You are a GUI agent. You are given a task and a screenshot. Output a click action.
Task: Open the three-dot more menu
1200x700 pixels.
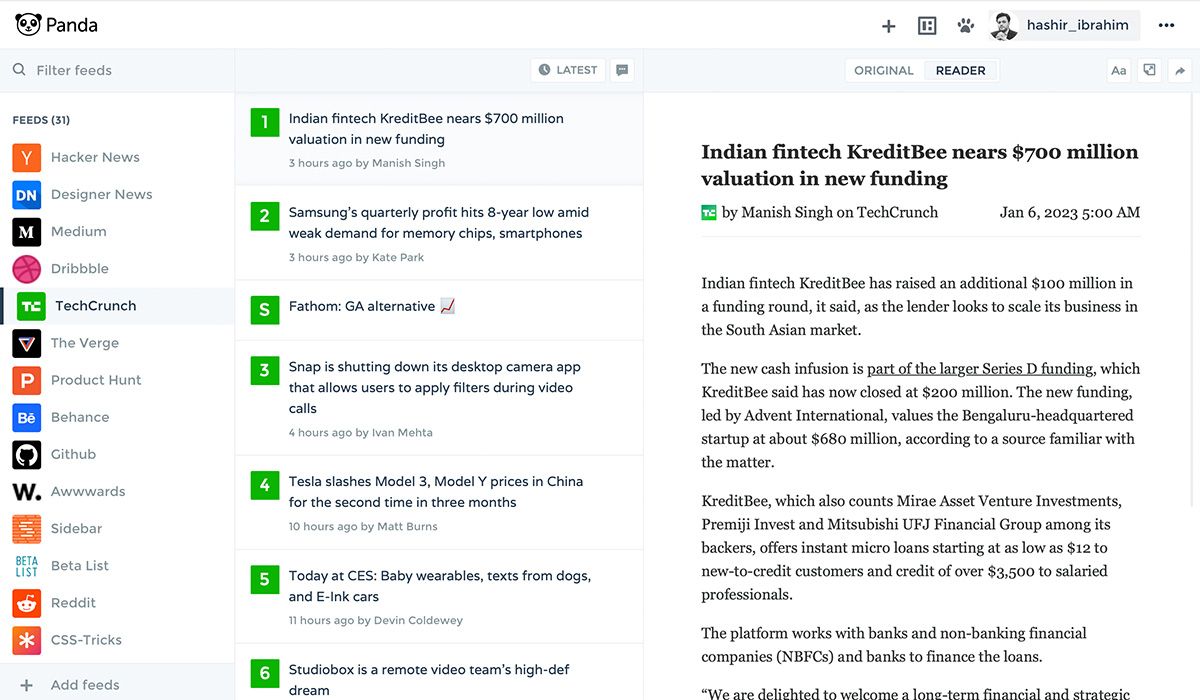click(1166, 26)
